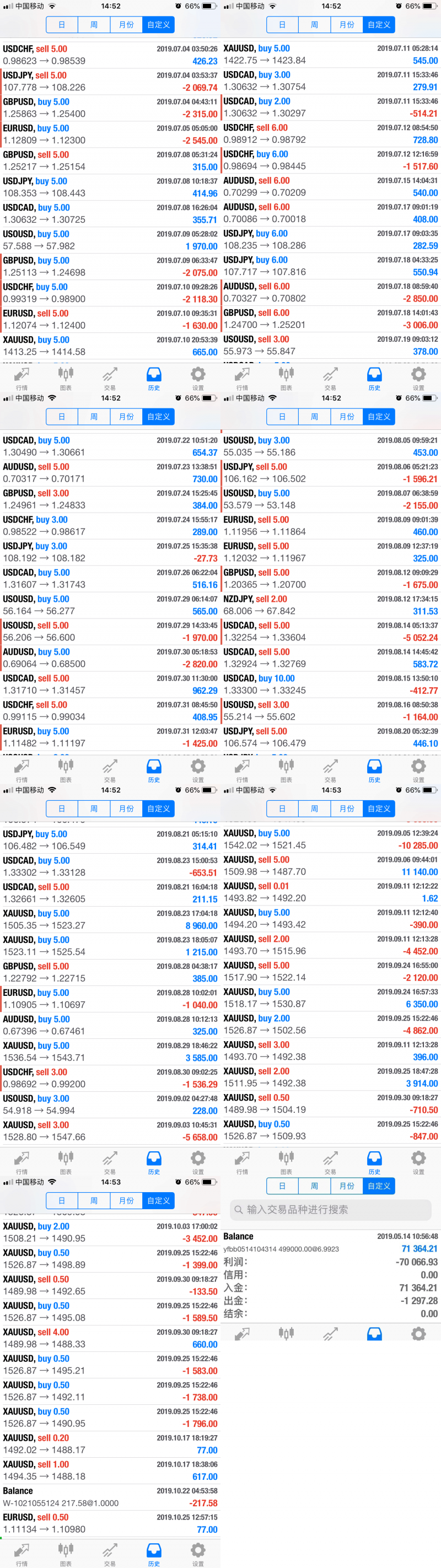Select 日 tab above the symbol search field
441x1568 pixels.
(282, 1186)
